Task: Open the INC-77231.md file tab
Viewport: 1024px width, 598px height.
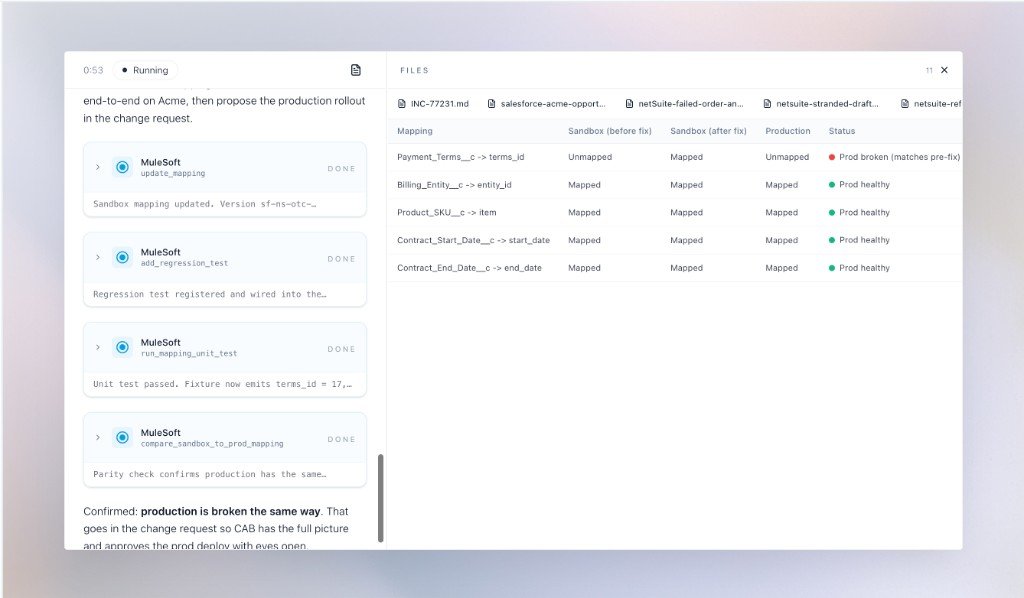Action: (x=434, y=104)
